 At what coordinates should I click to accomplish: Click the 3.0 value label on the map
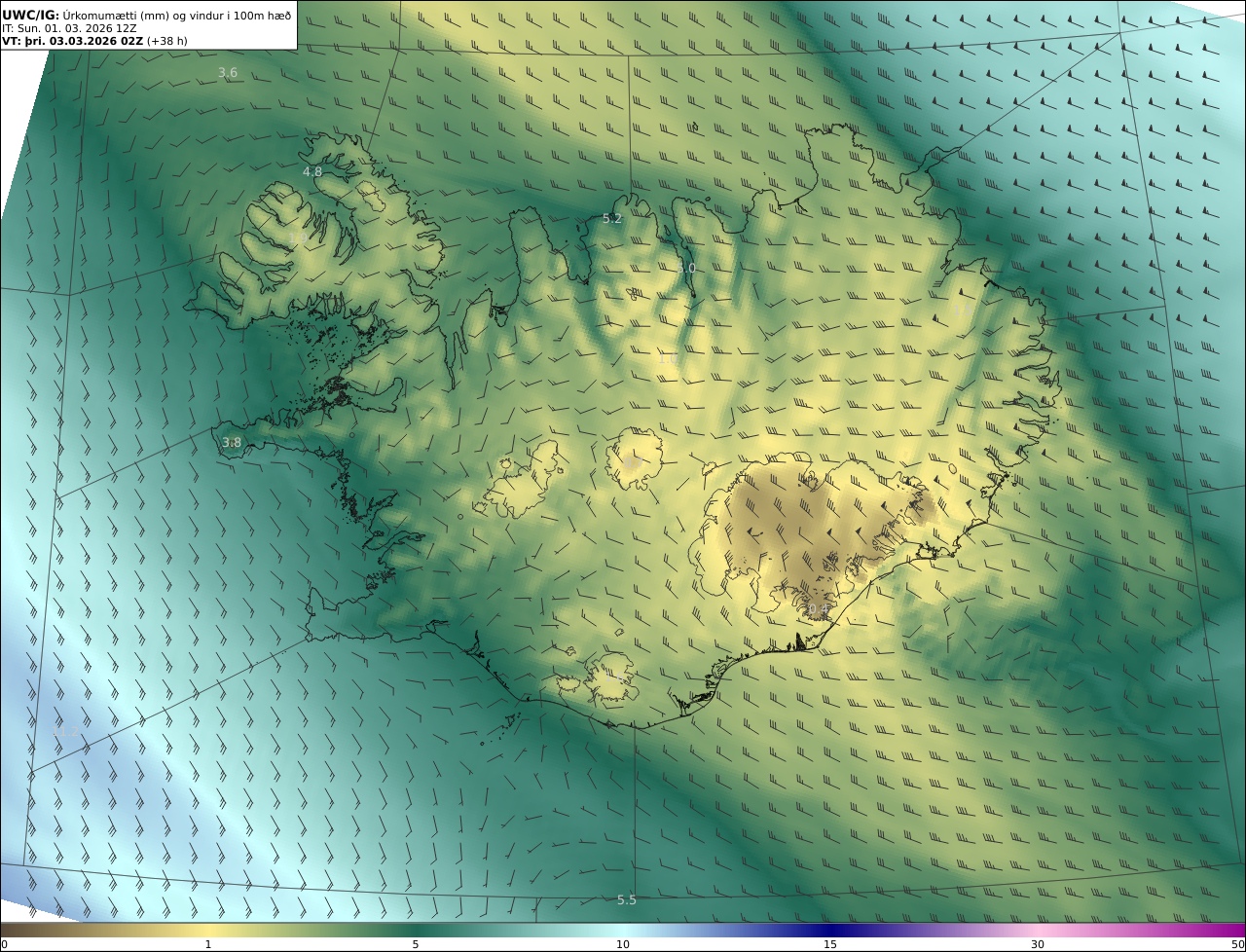[x=687, y=268]
